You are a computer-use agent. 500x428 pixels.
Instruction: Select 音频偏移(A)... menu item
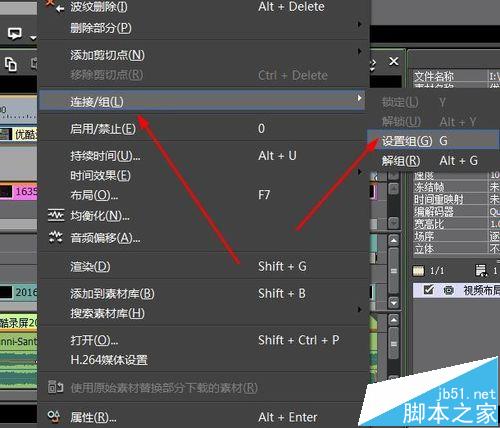pyautogui.click(x=203, y=238)
